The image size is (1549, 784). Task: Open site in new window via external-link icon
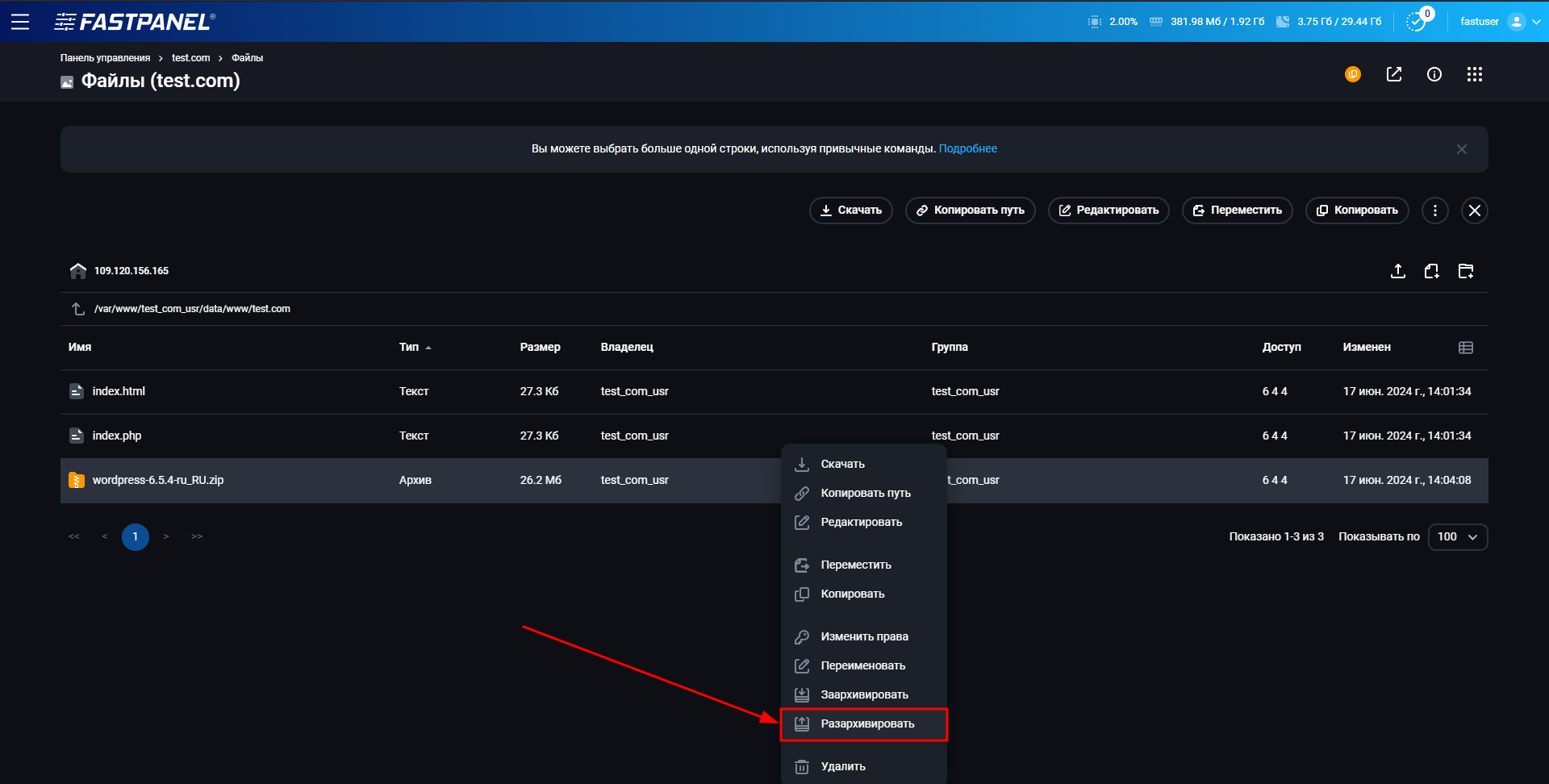point(1394,74)
